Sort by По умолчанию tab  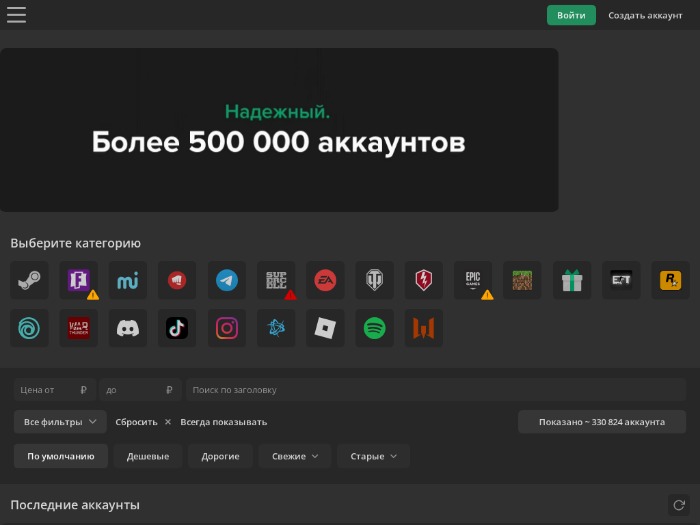click(x=61, y=456)
